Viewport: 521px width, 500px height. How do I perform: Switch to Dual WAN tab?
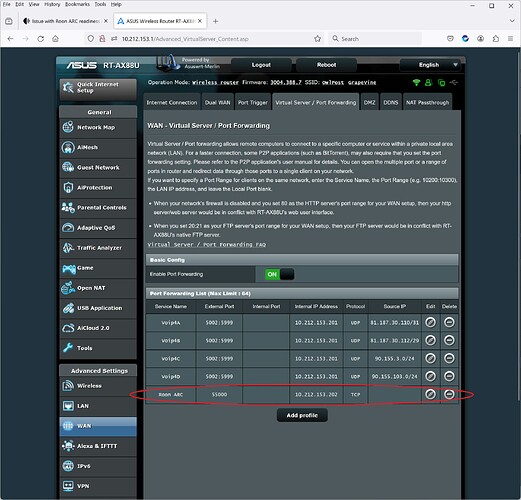(217, 103)
